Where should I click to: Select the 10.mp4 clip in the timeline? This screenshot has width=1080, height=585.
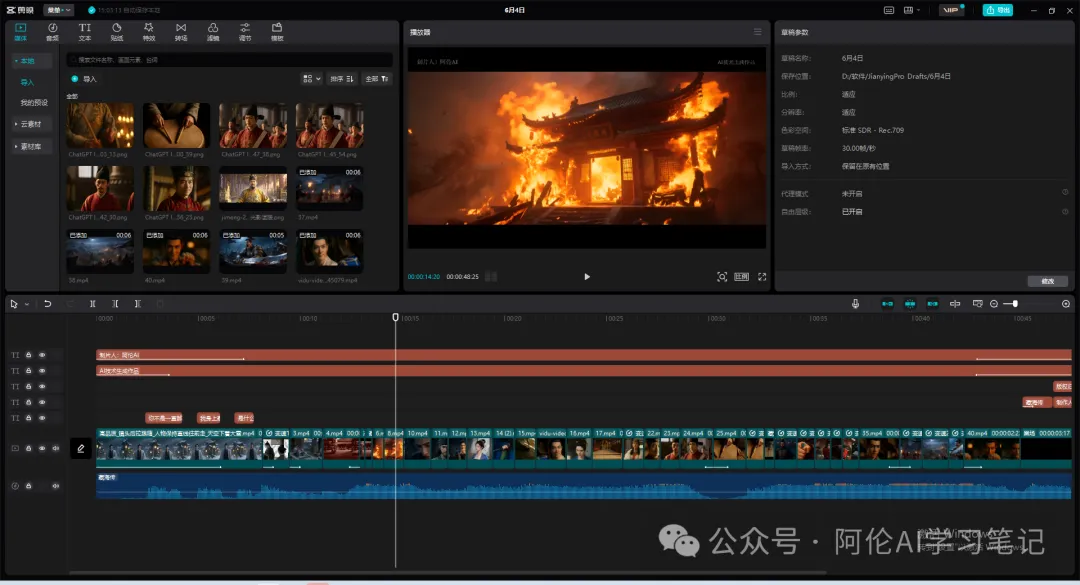(418, 448)
